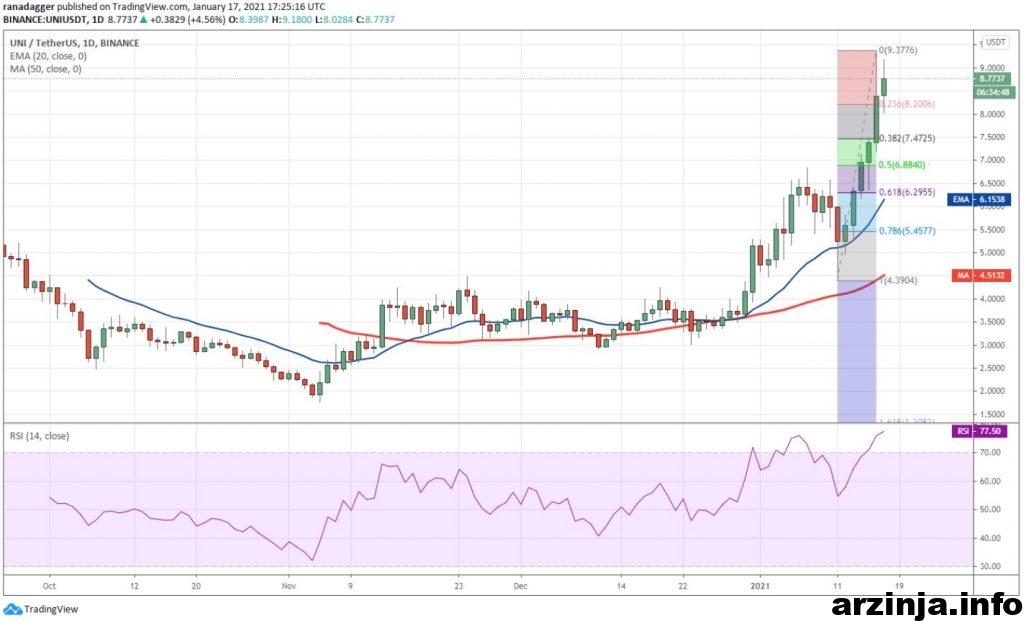This screenshot has width=1024, height=621.
Task: Open the EMA (20, close, 0) indicator legend
Action: pyautogui.click(x=48, y=56)
